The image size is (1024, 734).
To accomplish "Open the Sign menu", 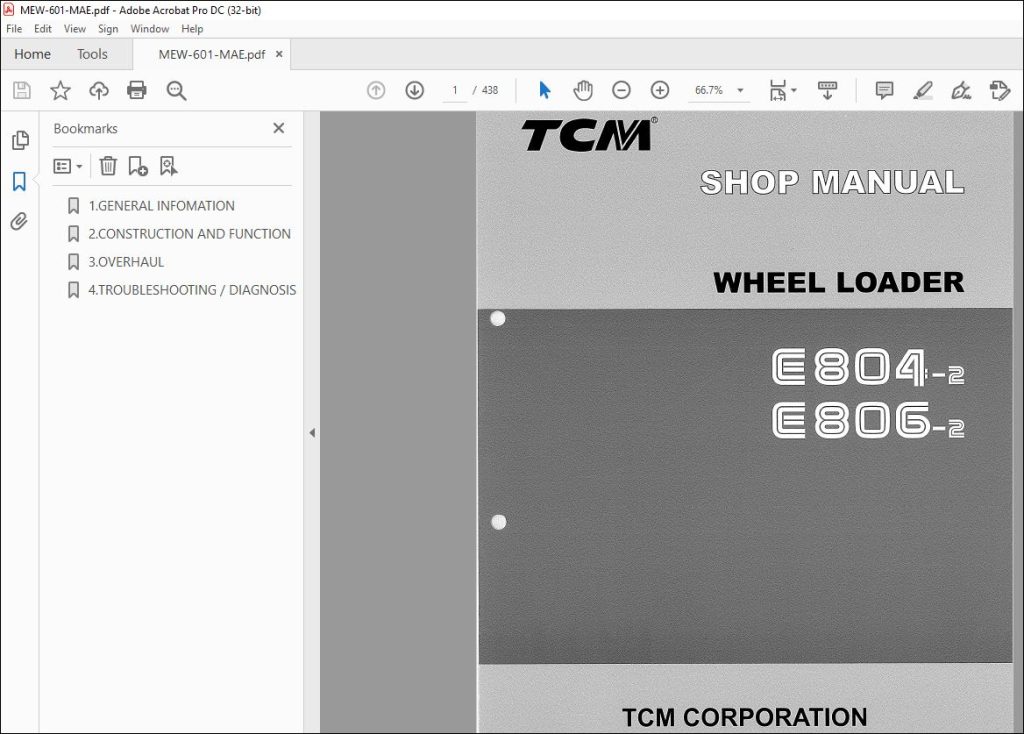I will 108,29.
